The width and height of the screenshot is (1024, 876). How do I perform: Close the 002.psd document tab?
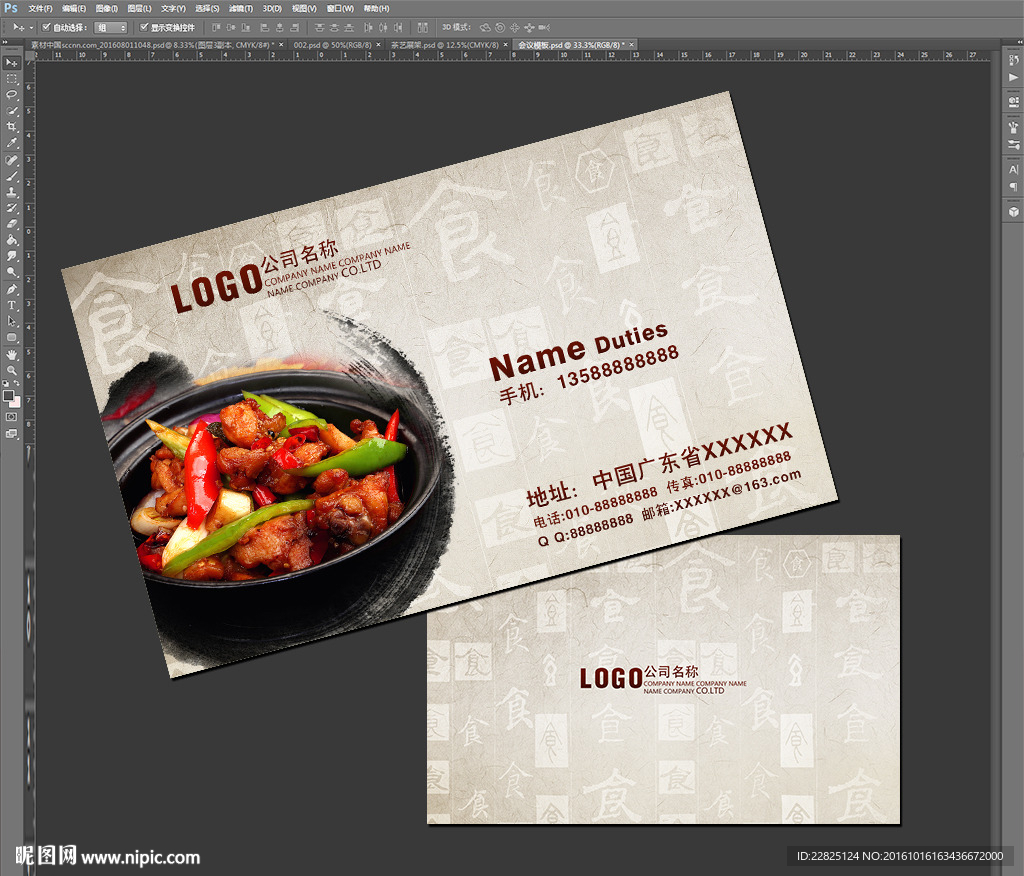(x=378, y=45)
